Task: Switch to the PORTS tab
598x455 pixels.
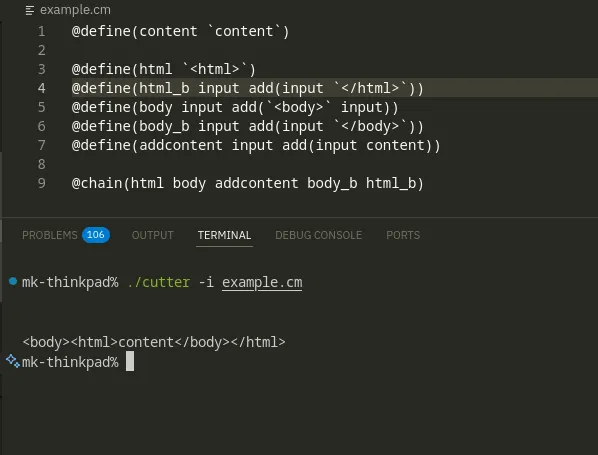Action: click(403, 235)
